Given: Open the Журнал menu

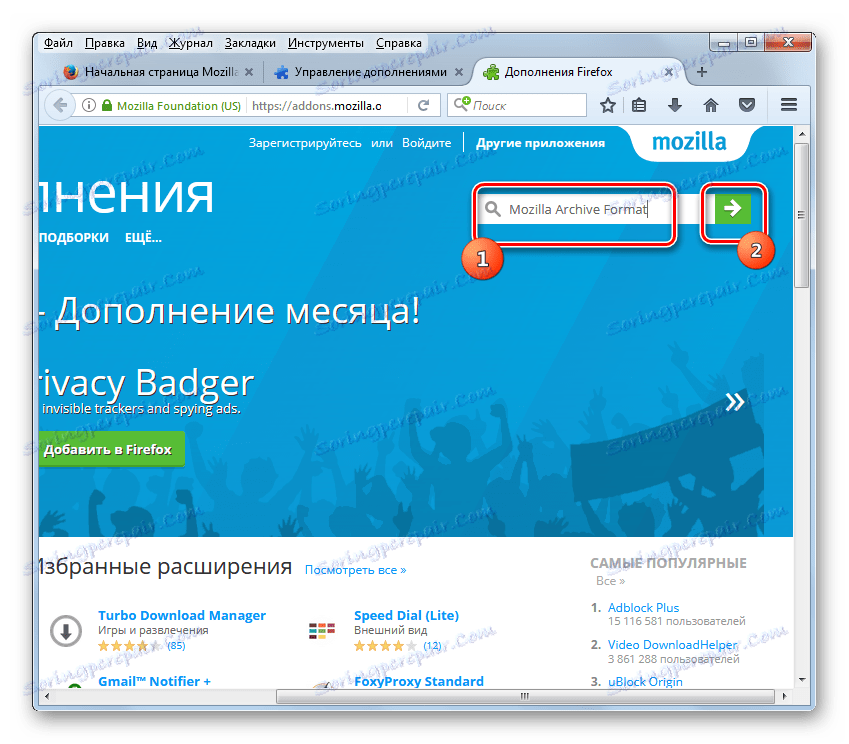Looking at the screenshot, I should [191, 43].
